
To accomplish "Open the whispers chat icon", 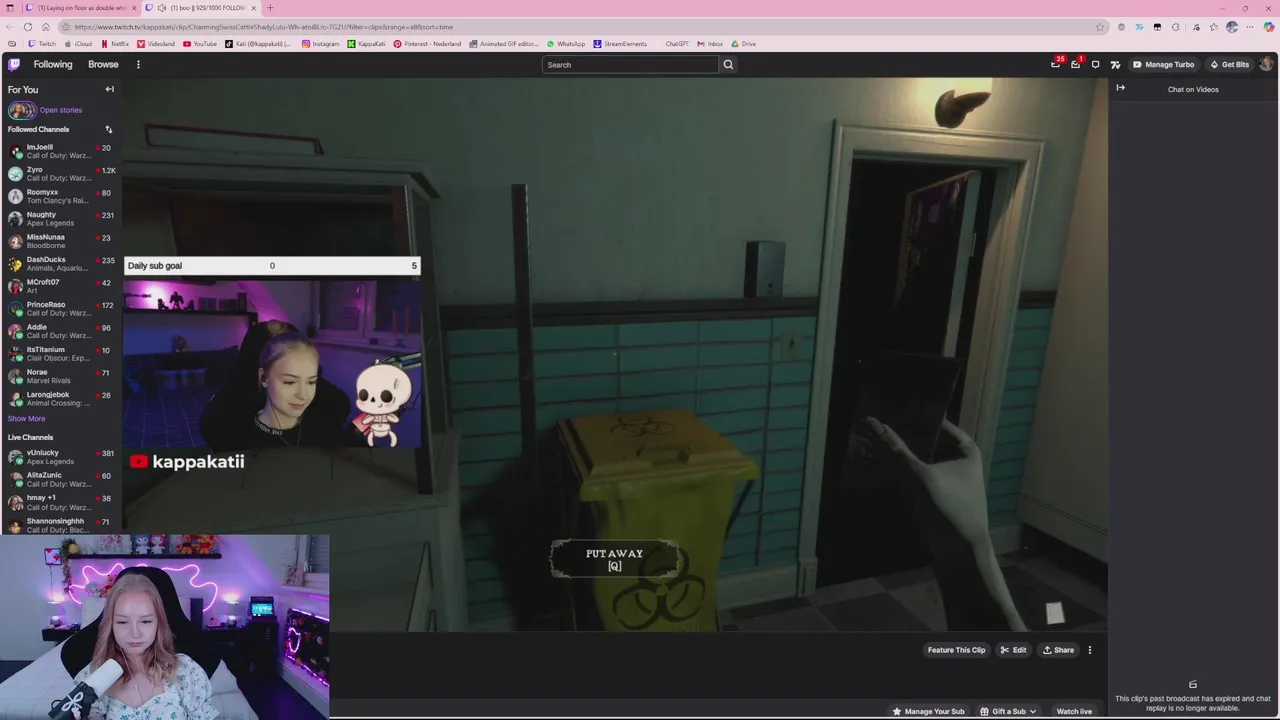I will click(x=1096, y=64).
